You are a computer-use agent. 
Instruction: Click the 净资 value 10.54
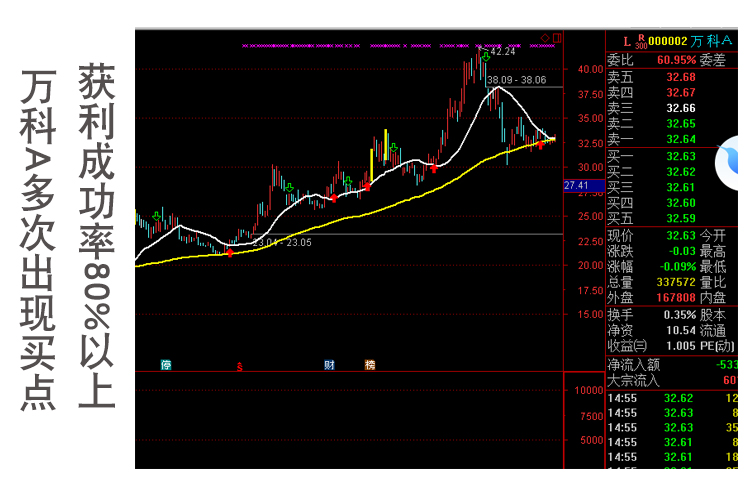681,330
